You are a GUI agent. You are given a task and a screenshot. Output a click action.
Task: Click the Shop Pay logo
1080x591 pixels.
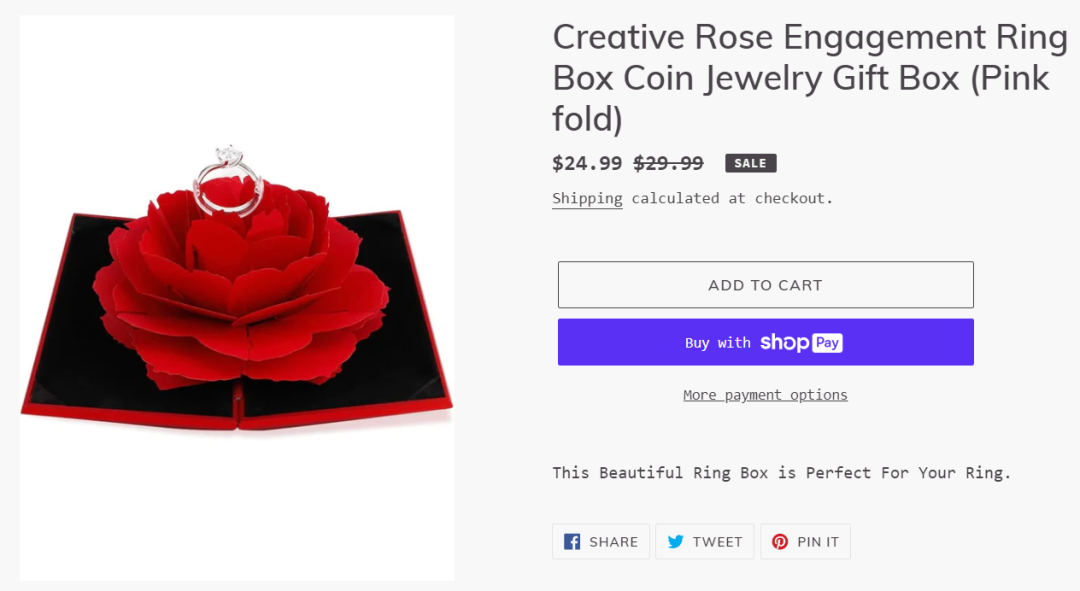801,343
